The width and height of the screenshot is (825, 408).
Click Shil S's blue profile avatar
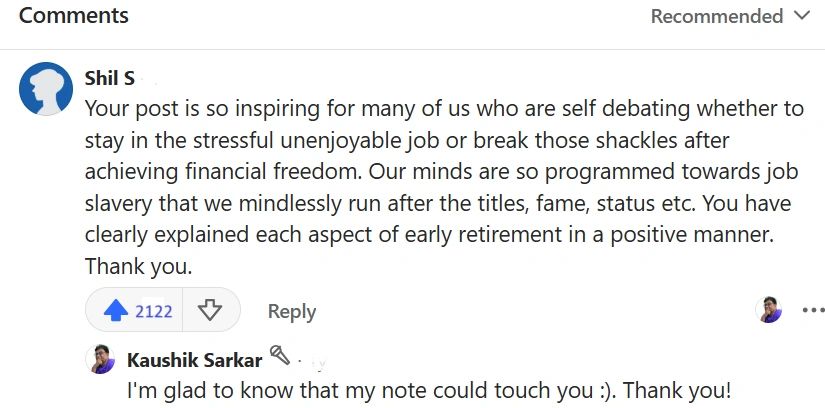(45, 87)
